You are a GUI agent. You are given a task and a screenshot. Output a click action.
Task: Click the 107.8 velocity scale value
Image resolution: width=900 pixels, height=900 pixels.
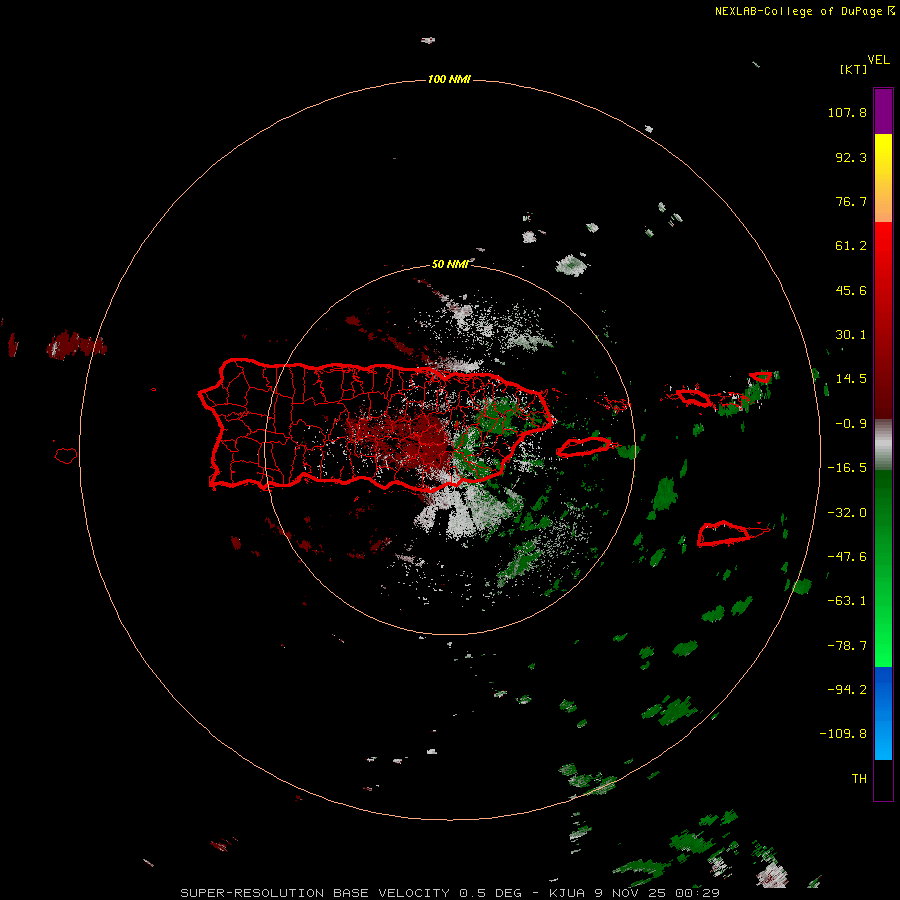pyautogui.click(x=847, y=112)
